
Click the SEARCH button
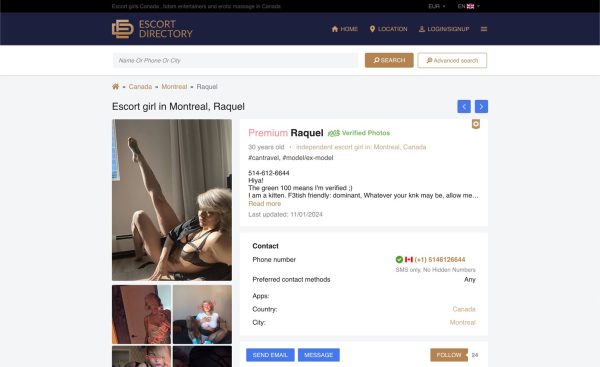click(x=389, y=60)
